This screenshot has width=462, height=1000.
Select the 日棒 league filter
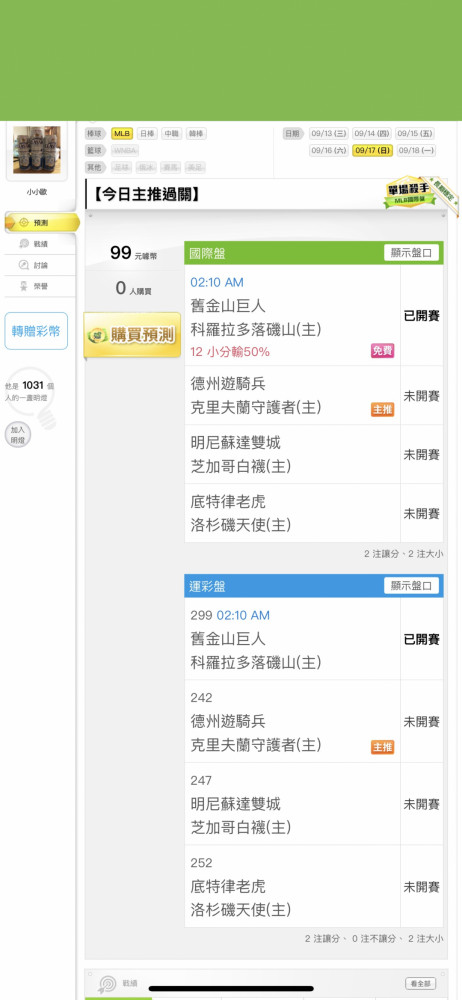[147, 134]
